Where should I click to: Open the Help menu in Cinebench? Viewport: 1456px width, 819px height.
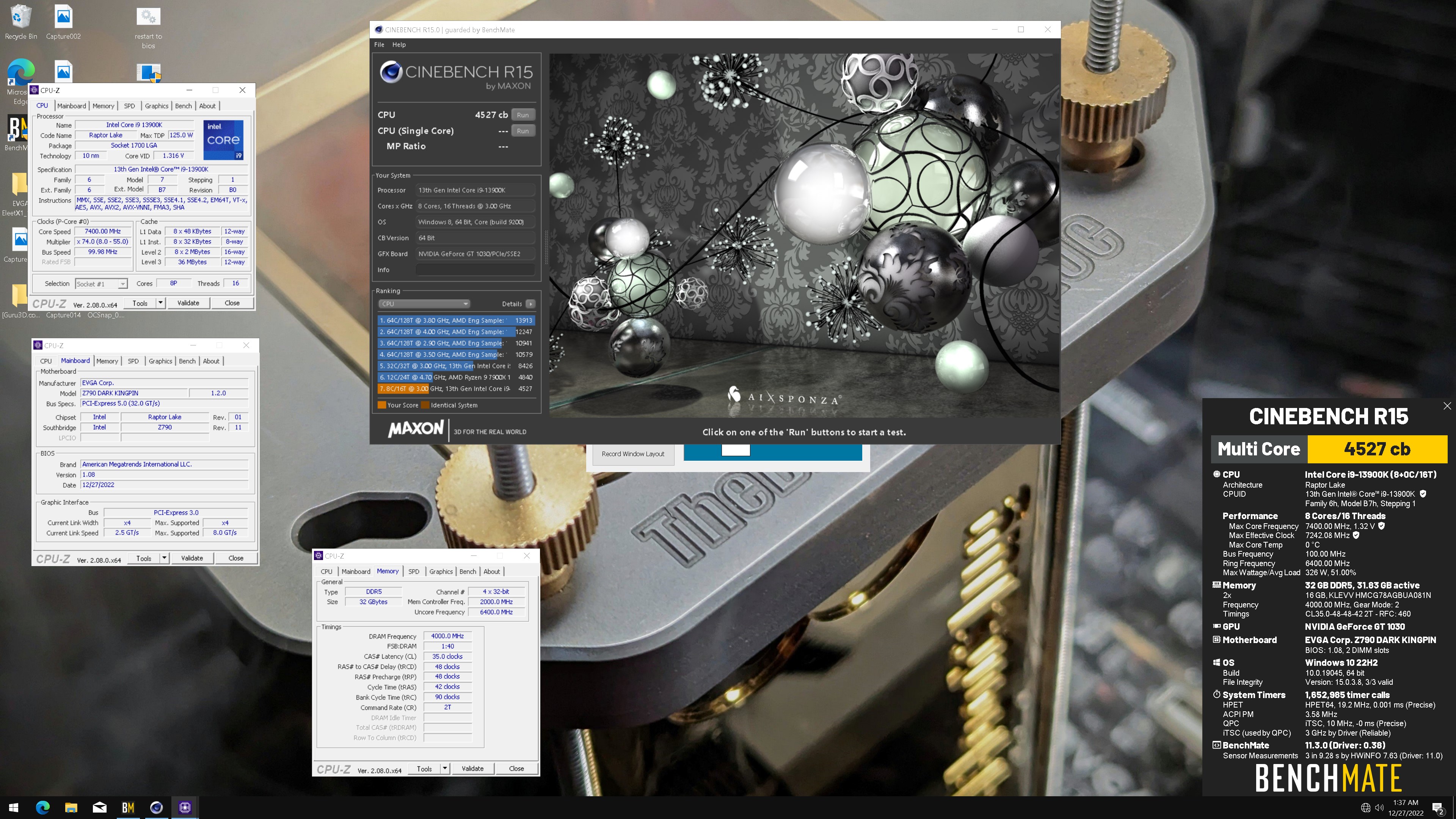pyautogui.click(x=399, y=45)
